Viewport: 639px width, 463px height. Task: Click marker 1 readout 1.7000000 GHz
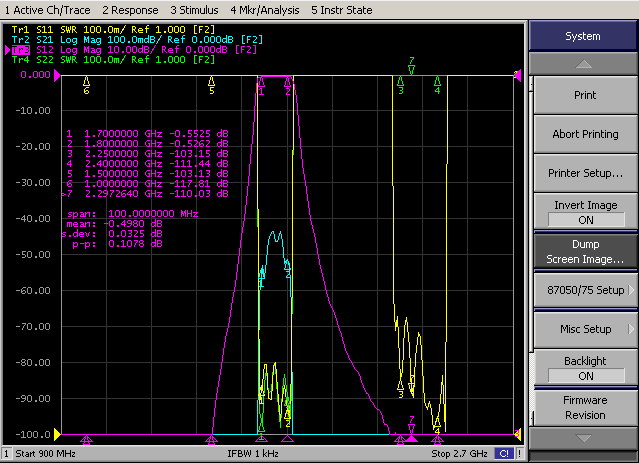(147, 134)
